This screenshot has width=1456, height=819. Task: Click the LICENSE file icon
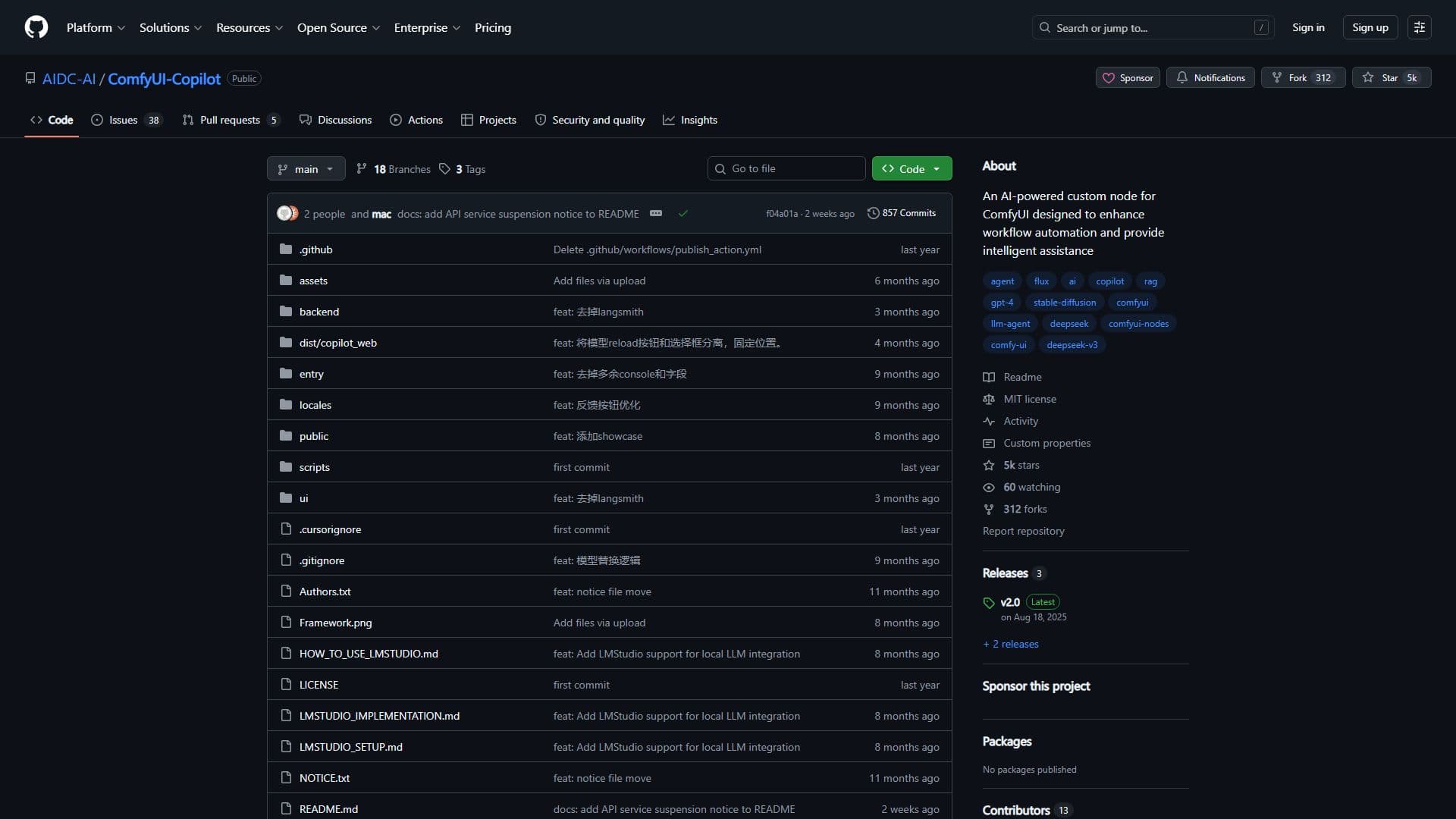click(x=286, y=684)
